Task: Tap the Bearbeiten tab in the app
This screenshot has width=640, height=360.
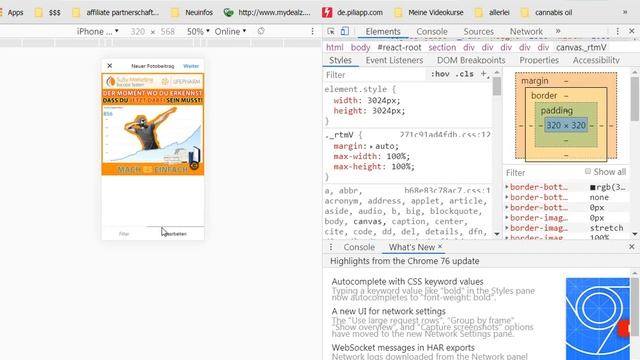Action: (175, 234)
